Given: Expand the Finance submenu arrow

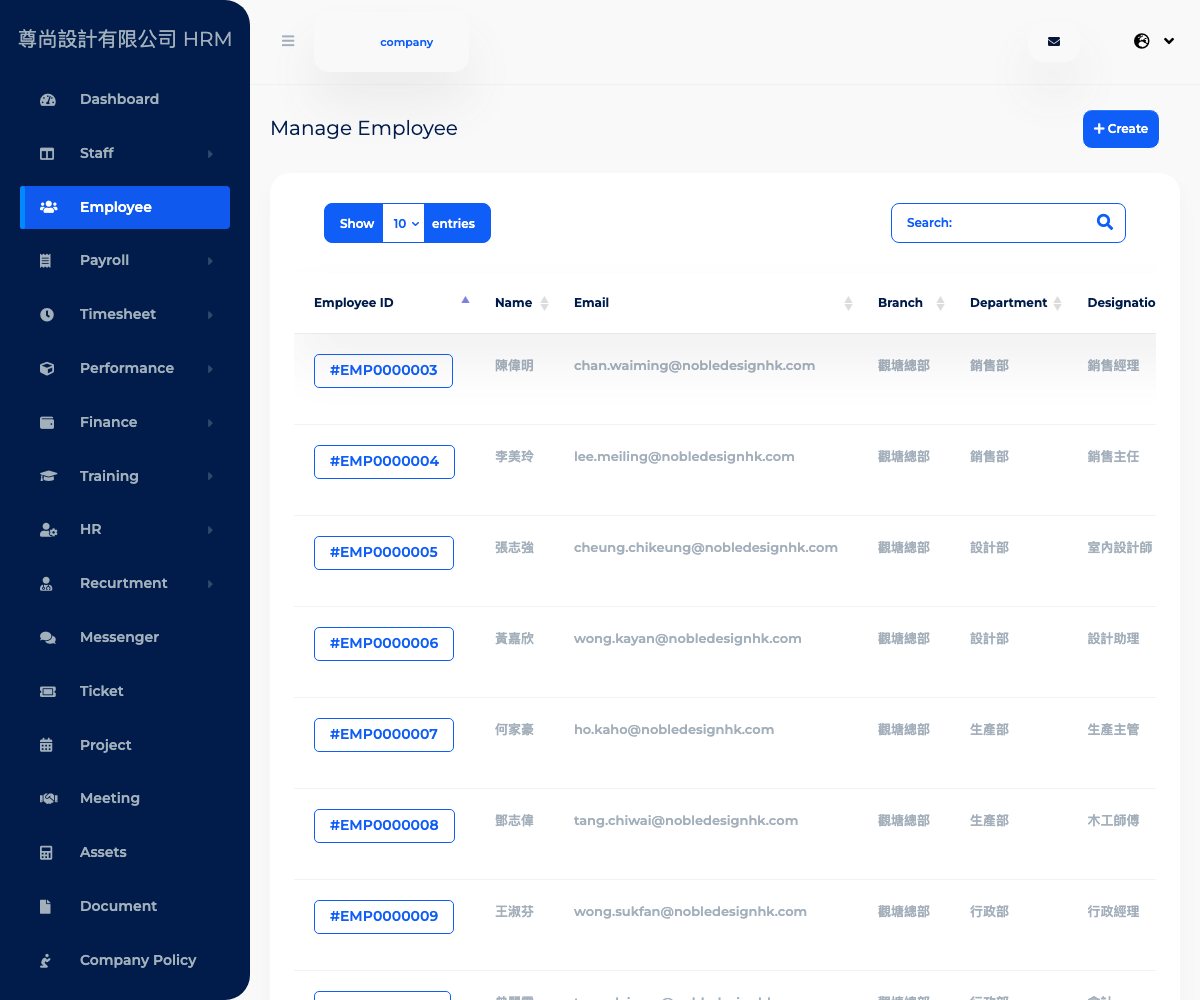Looking at the screenshot, I should pyautogui.click(x=210, y=423).
